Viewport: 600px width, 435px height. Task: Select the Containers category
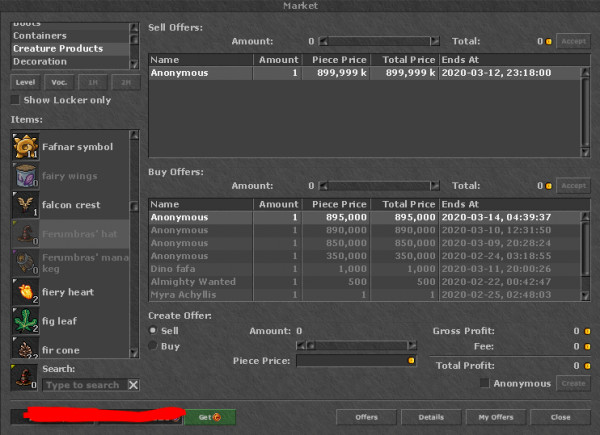point(70,36)
